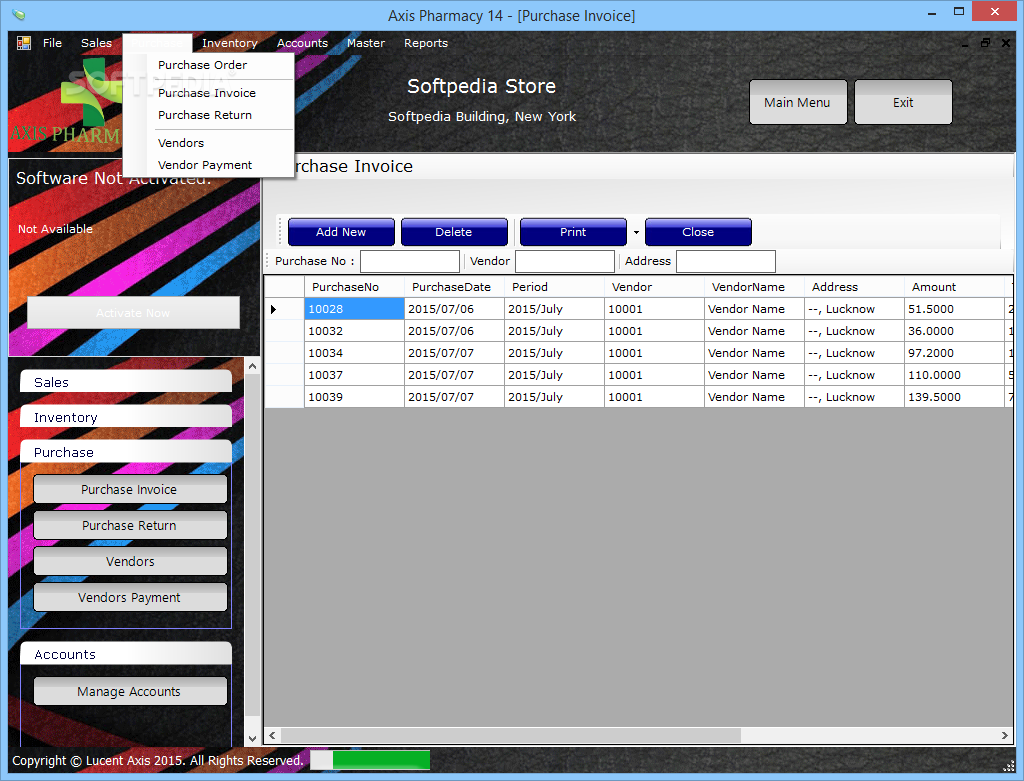Open Purchase Invoice from the sidebar

130,490
